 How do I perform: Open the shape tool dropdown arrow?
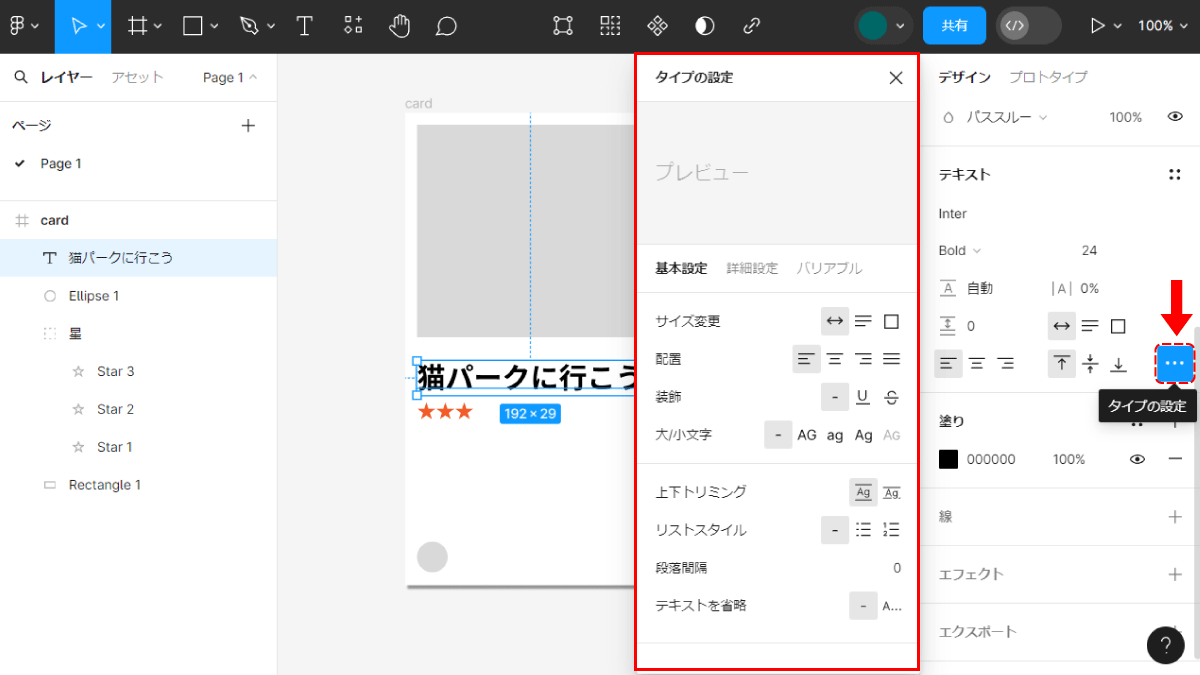pyautogui.click(x=214, y=26)
